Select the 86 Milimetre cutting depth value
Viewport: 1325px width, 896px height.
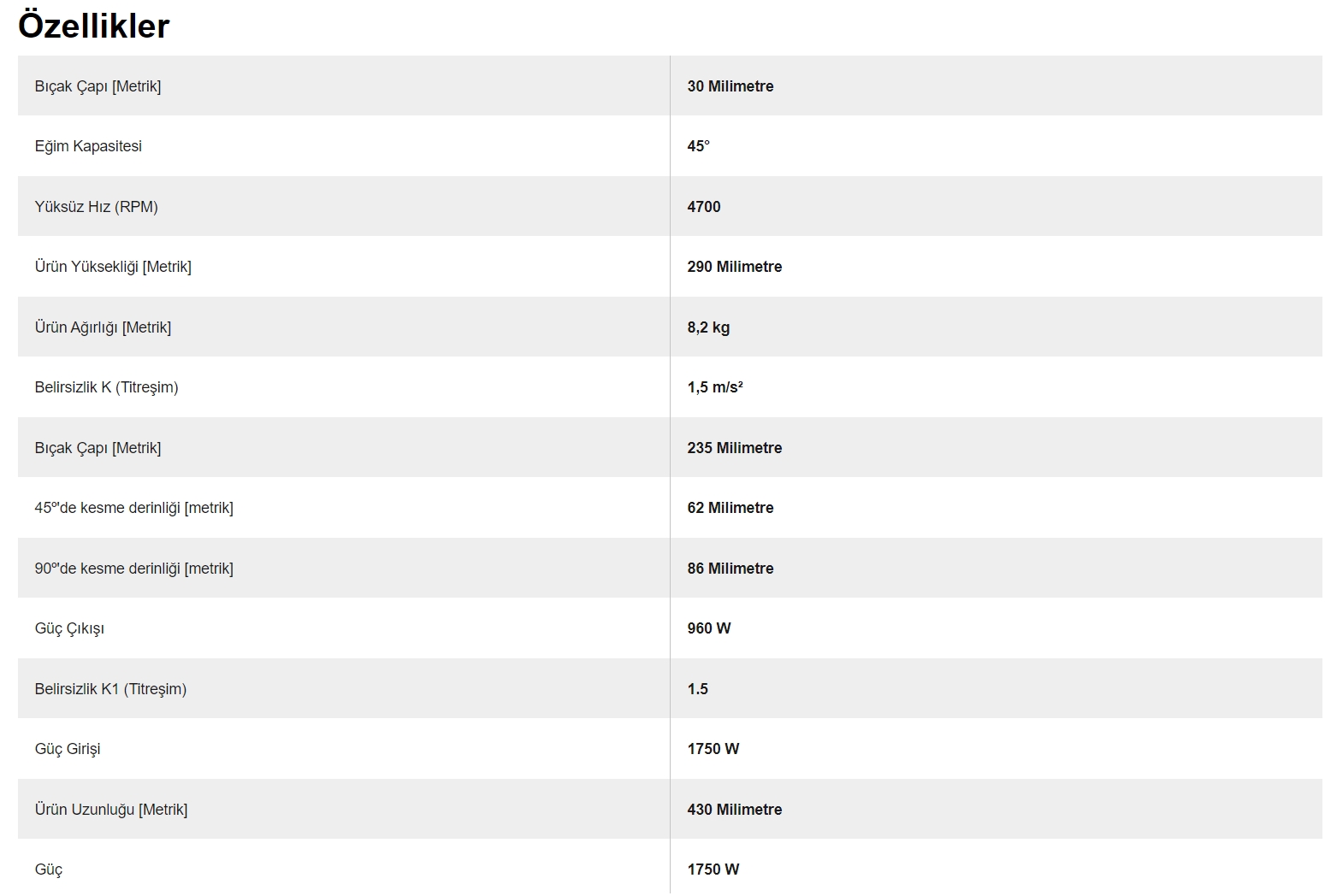[x=731, y=569]
